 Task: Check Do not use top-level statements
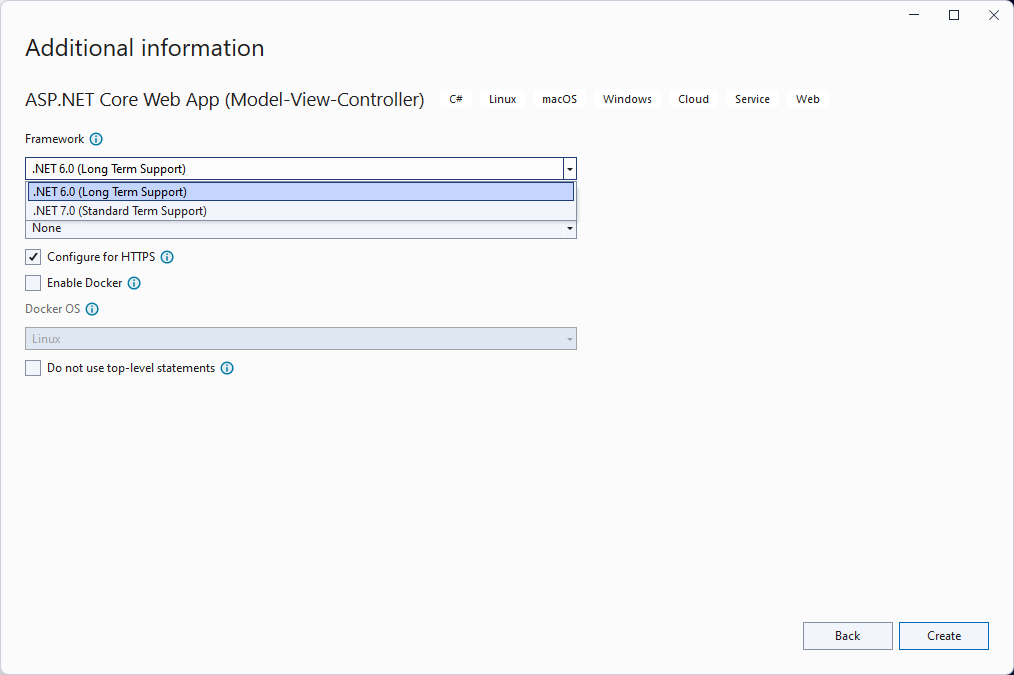(33, 368)
